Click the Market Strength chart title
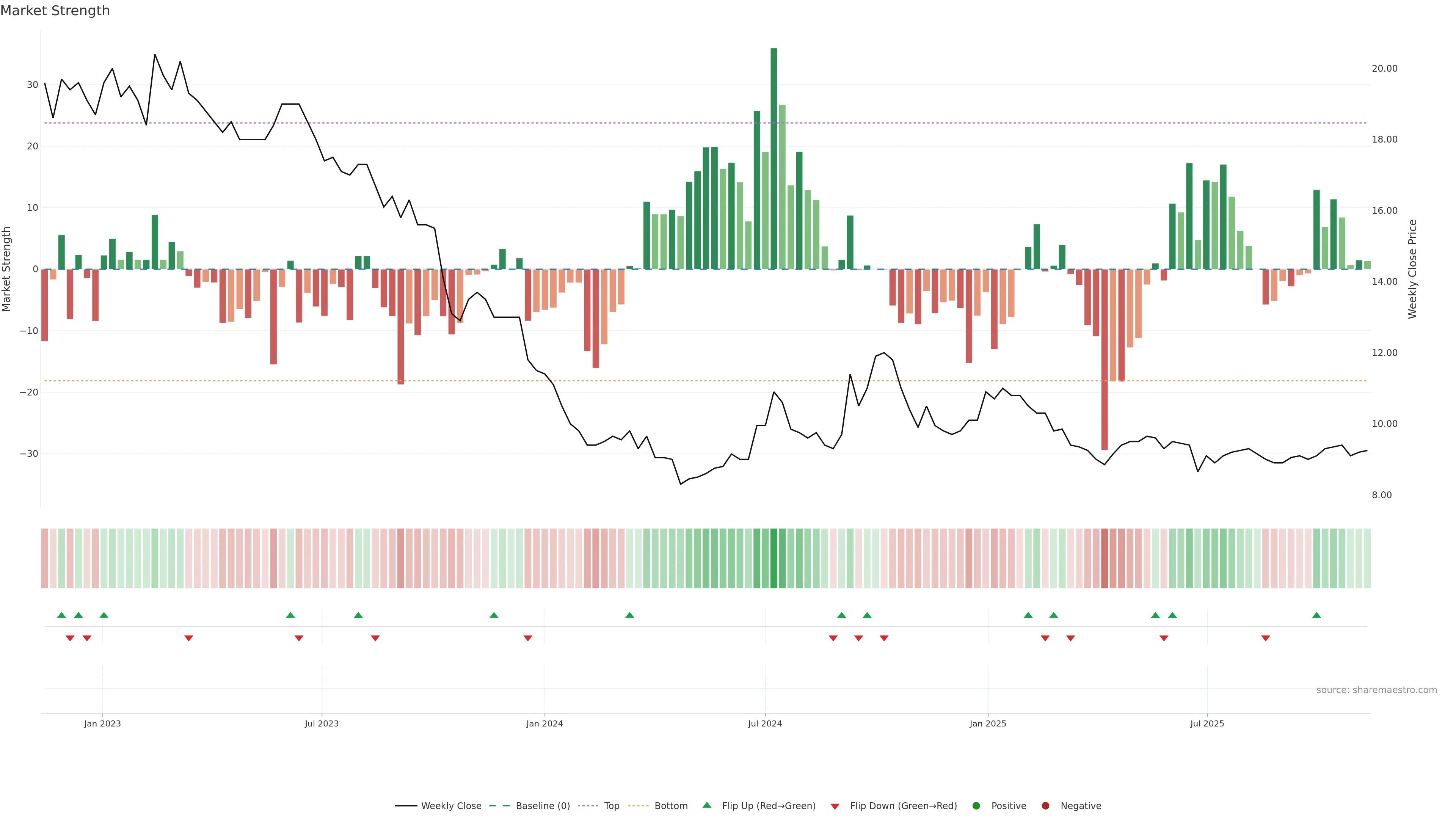Viewport: 1456px width, 819px height. [55, 11]
